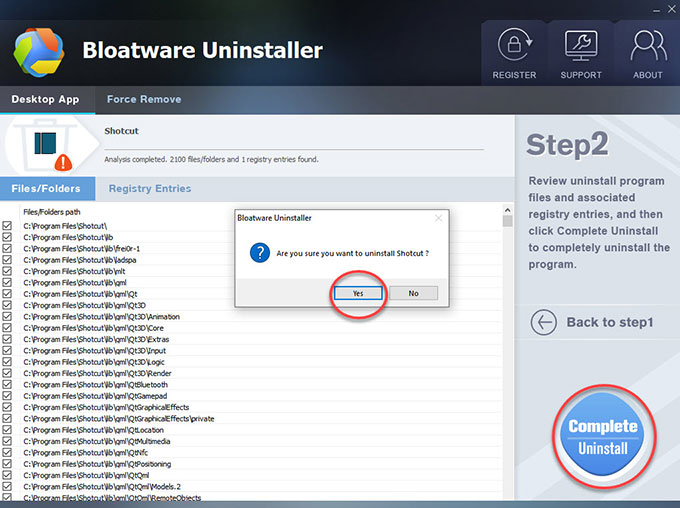Screen dimensions: 680x508
Task: Toggle the lib\qml\Qt3D\Animation checkbox
Action: click(7, 316)
